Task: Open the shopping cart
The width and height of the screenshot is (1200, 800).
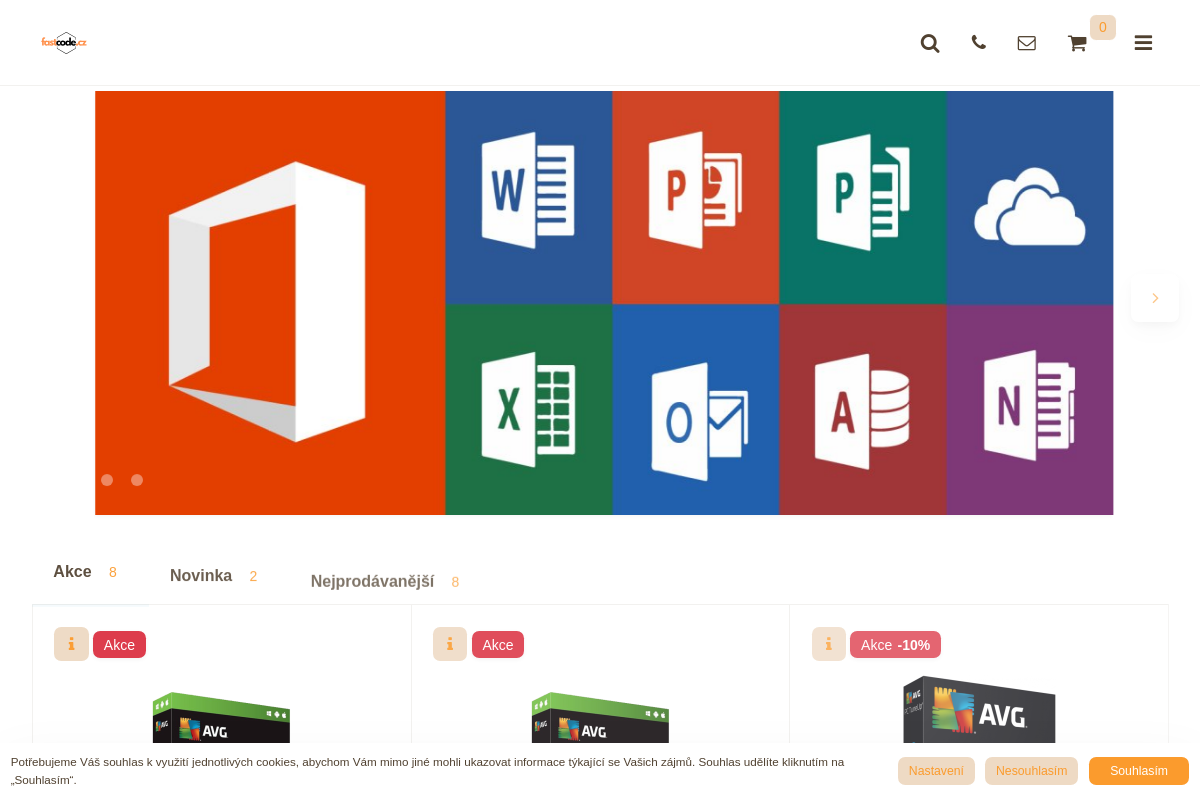Action: [x=1077, y=43]
